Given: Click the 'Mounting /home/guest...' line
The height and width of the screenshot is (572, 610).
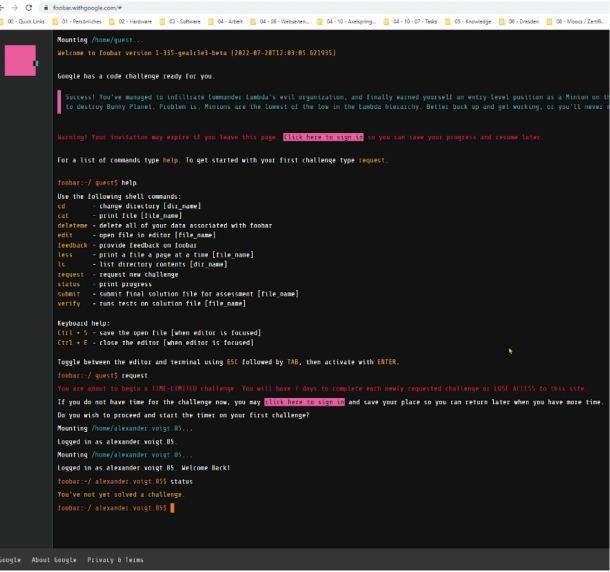Looking at the screenshot, I should [100, 40].
